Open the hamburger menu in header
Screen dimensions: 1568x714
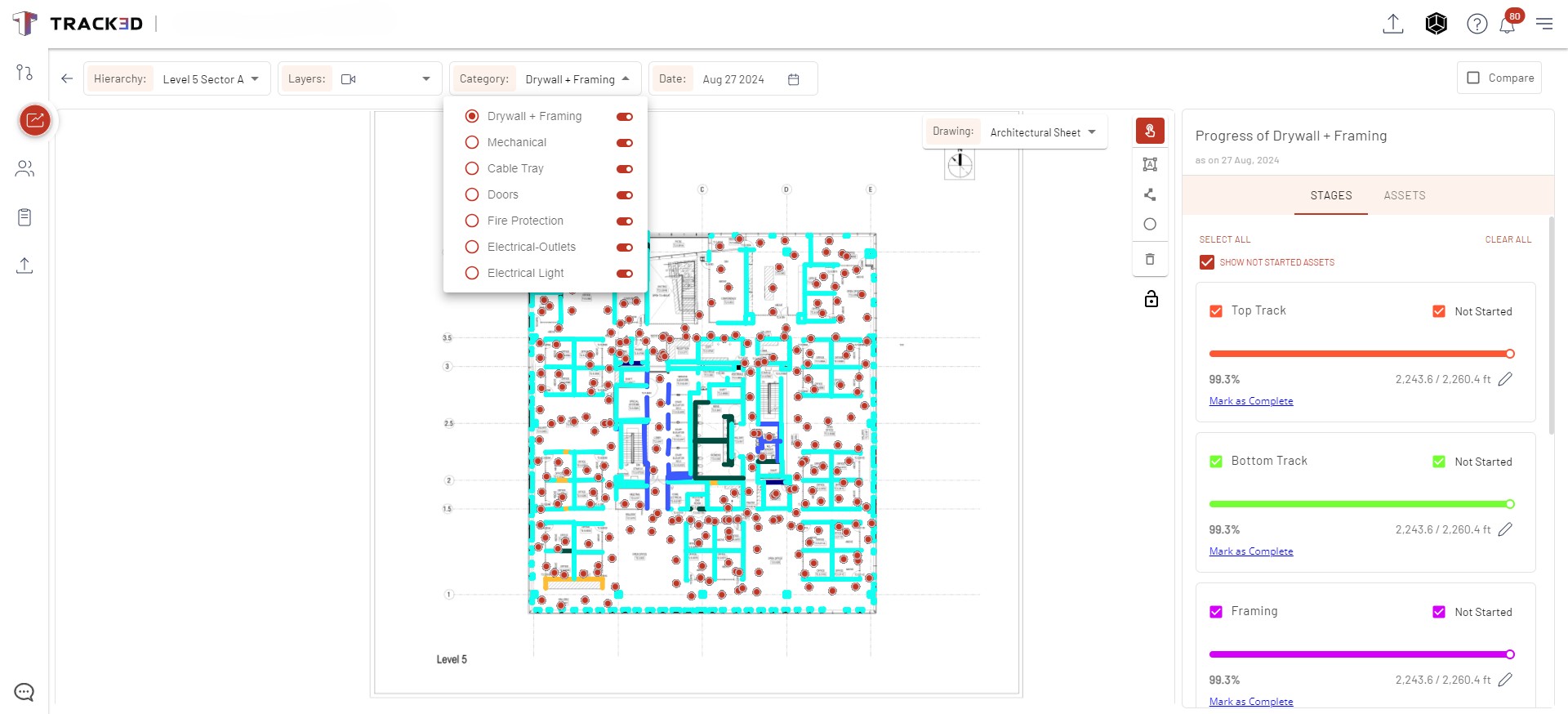tap(1544, 24)
